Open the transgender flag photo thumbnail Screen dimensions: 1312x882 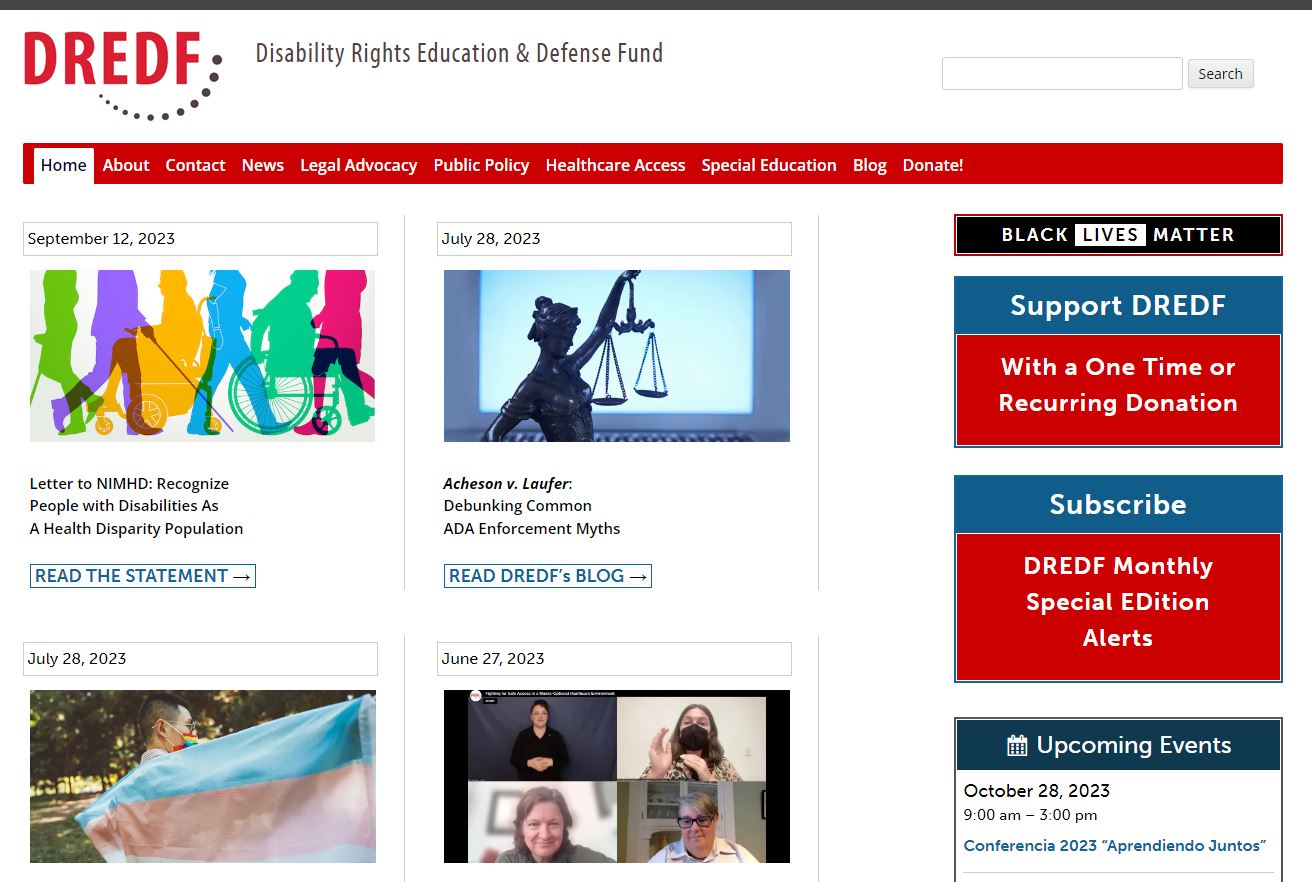pos(203,776)
